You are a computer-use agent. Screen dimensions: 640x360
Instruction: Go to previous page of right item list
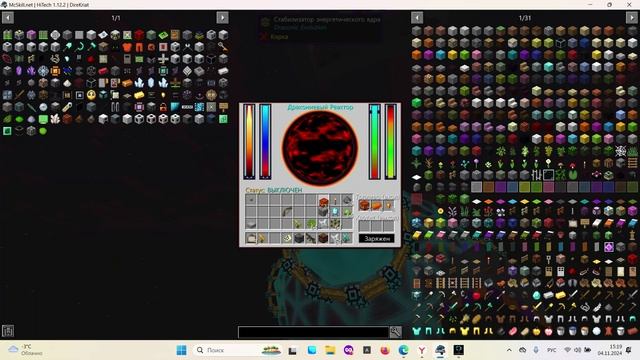(417, 18)
